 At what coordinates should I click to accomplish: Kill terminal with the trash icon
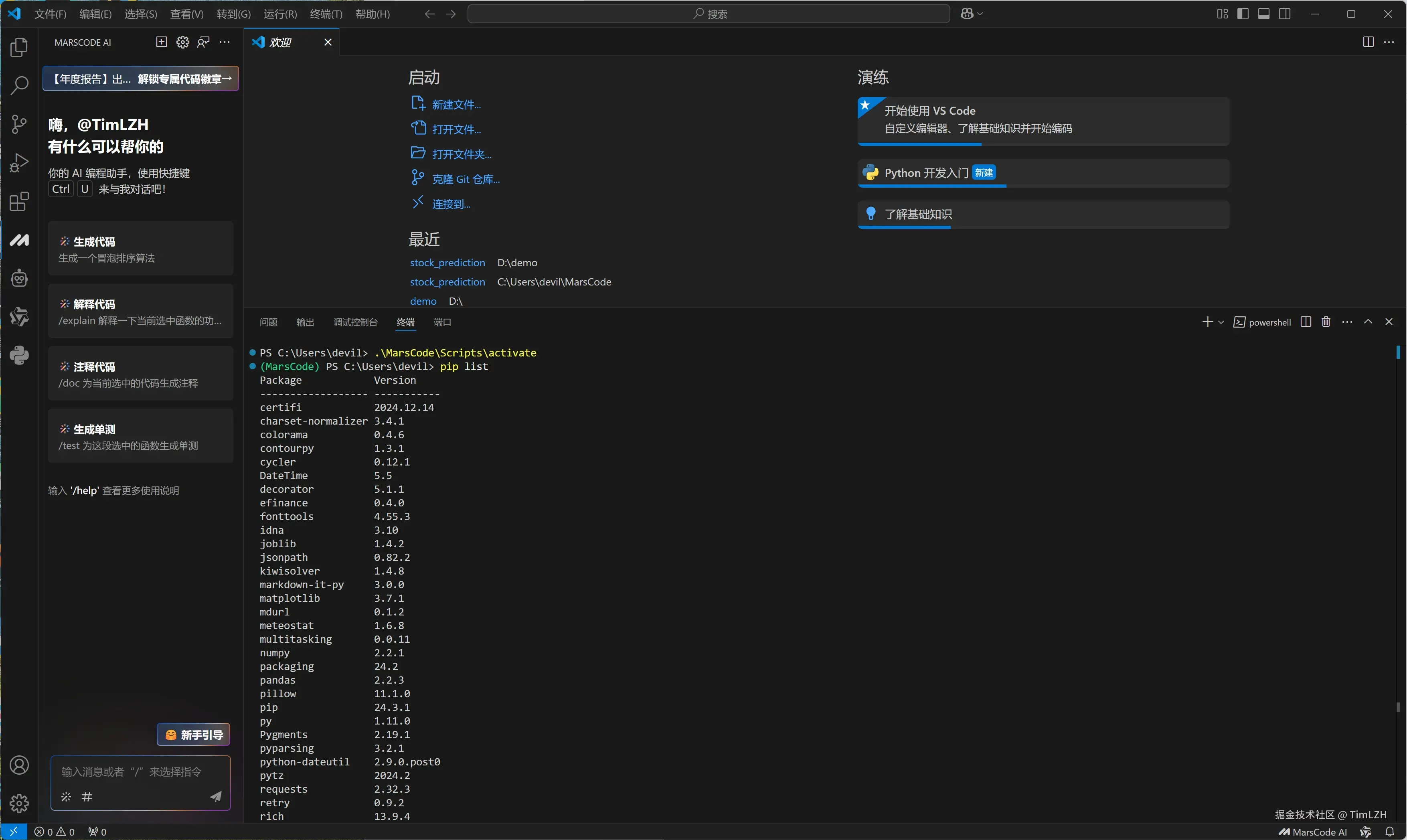[x=1326, y=322]
